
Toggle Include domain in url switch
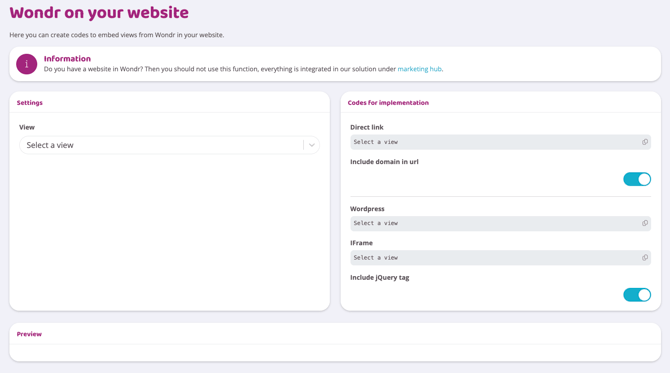[x=637, y=179]
